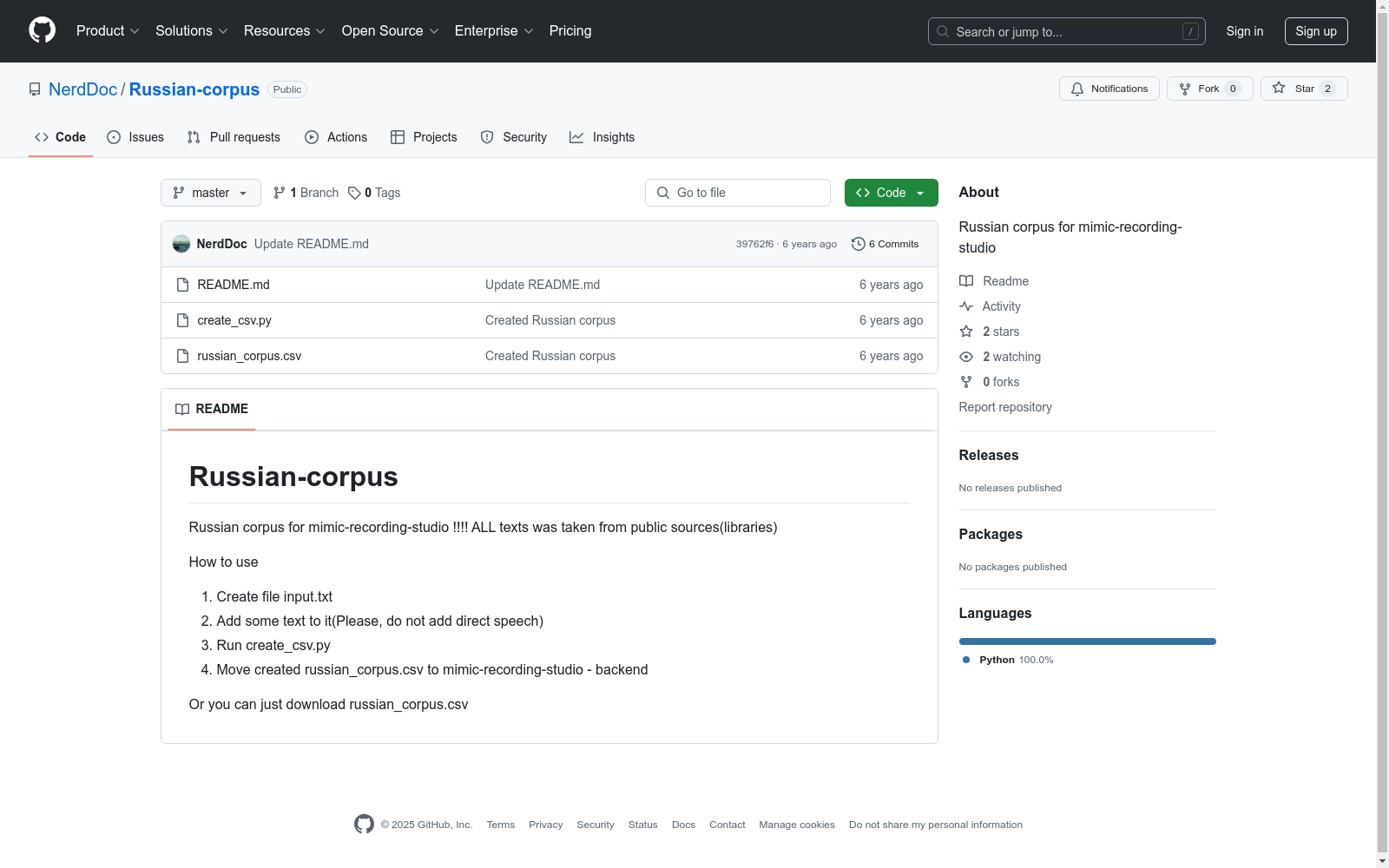
Task: Click the Search or jump to field
Action: tap(1067, 31)
